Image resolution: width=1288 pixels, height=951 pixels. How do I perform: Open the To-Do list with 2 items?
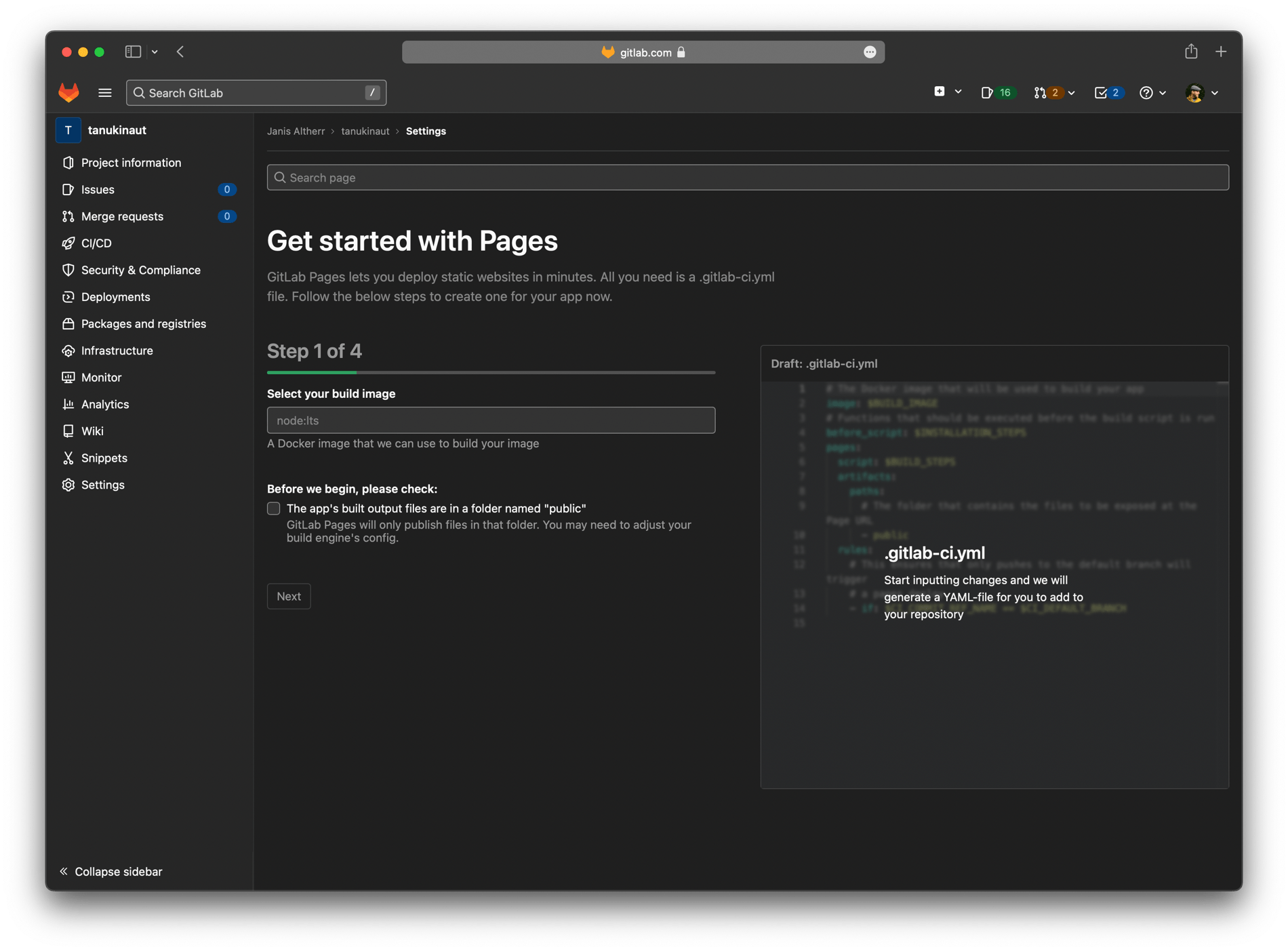[x=1107, y=93]
